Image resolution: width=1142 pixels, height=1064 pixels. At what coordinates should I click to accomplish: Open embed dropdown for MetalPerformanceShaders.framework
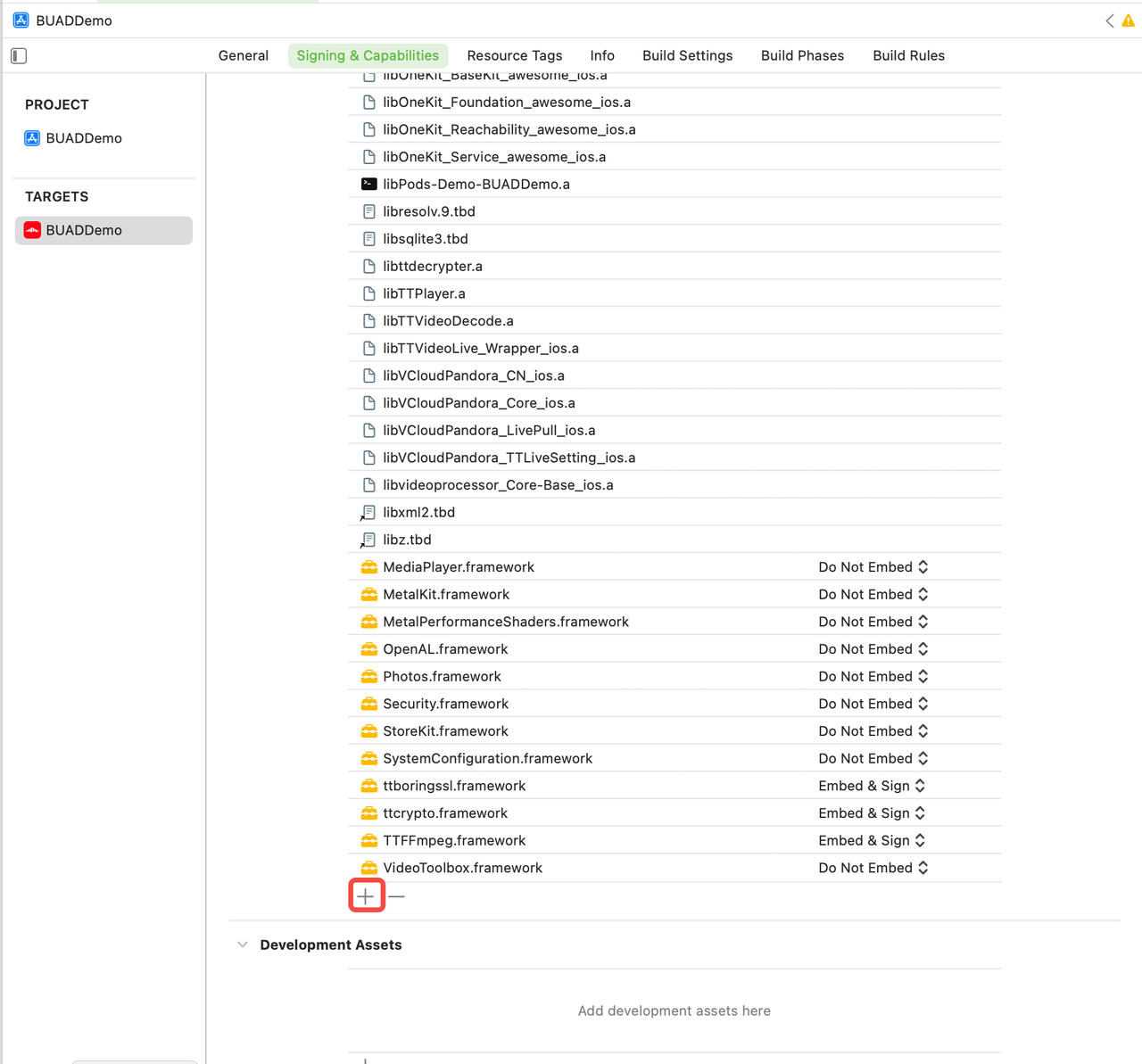pyautogui.click(x=873, y=622)
